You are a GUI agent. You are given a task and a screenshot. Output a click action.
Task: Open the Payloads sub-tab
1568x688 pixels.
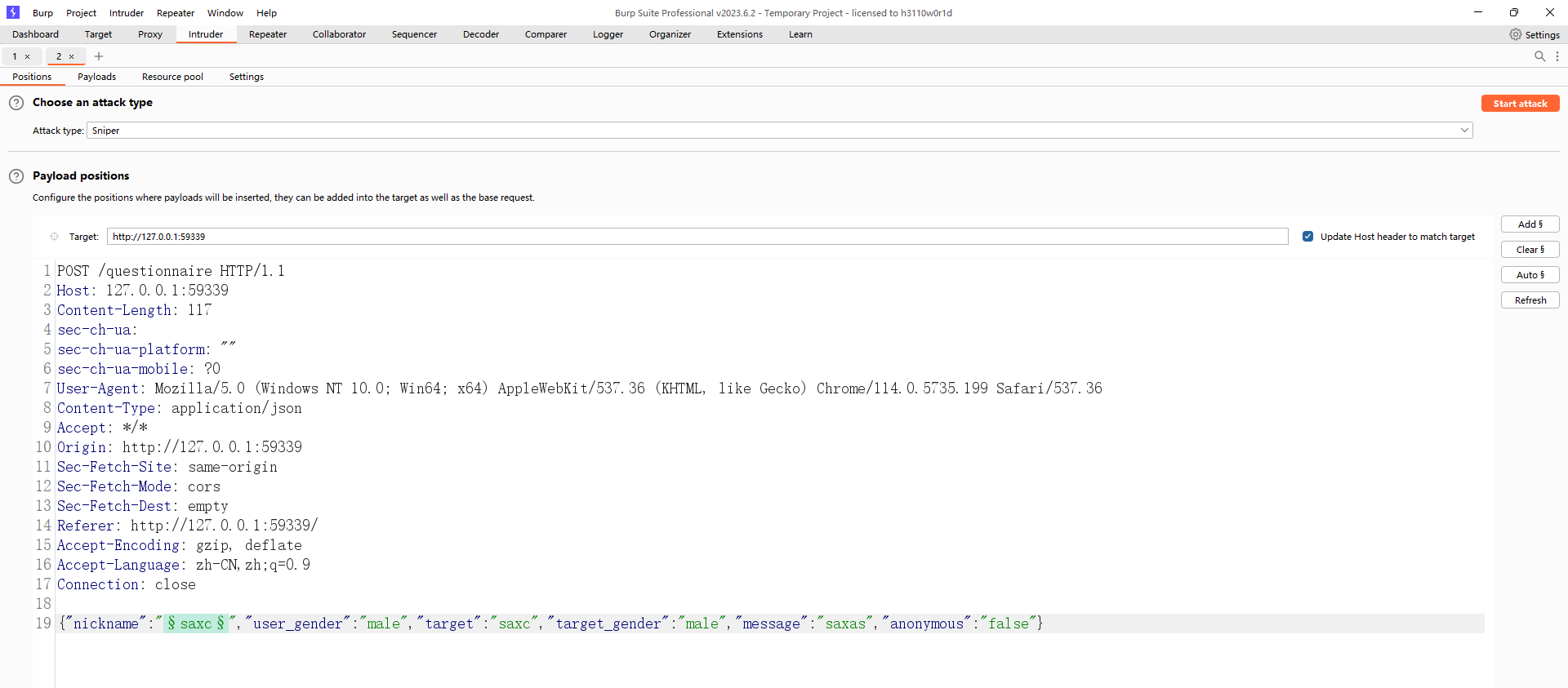(x=96, y=77)
